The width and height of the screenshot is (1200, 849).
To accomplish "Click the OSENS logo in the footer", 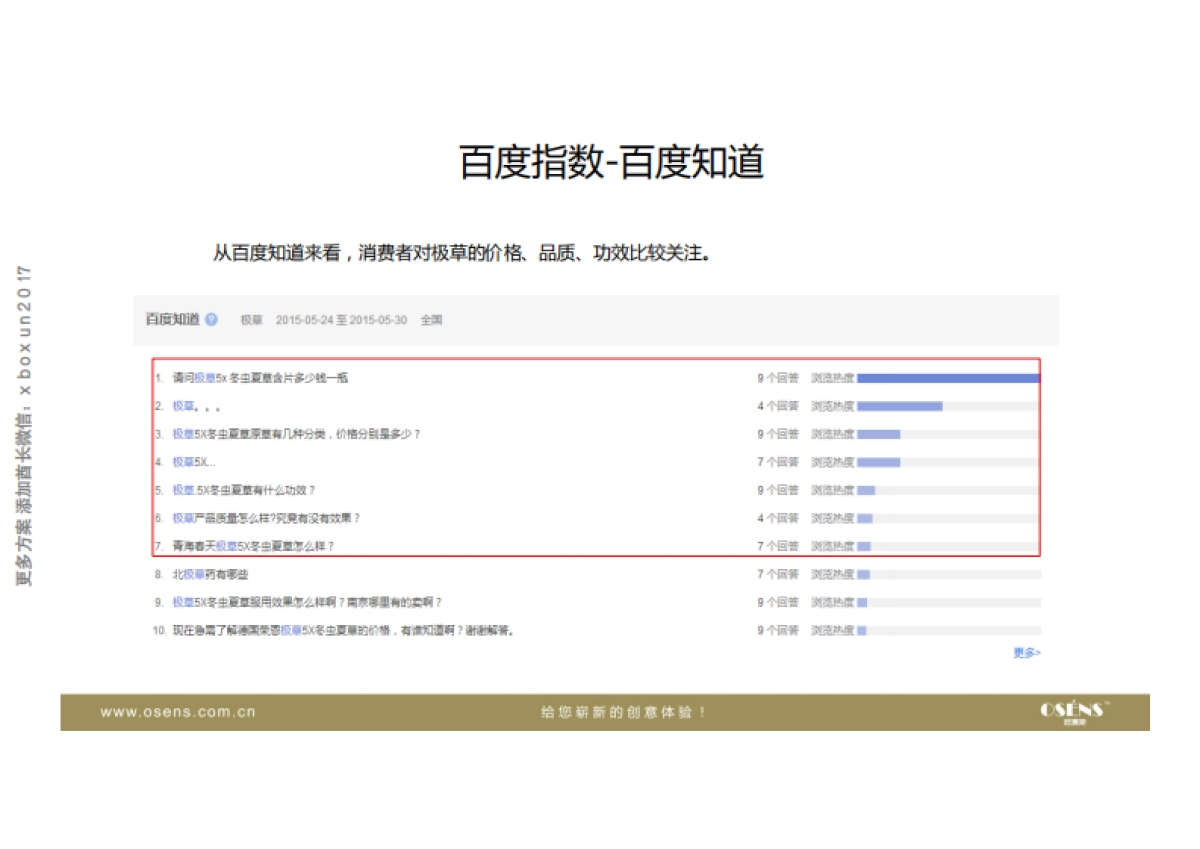I will point(1075,711).
